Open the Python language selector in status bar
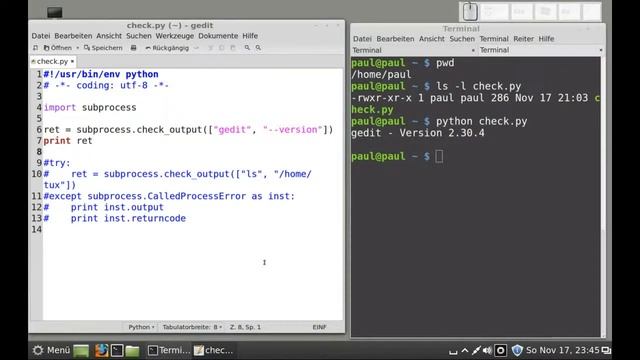 (x=141, y=327)
